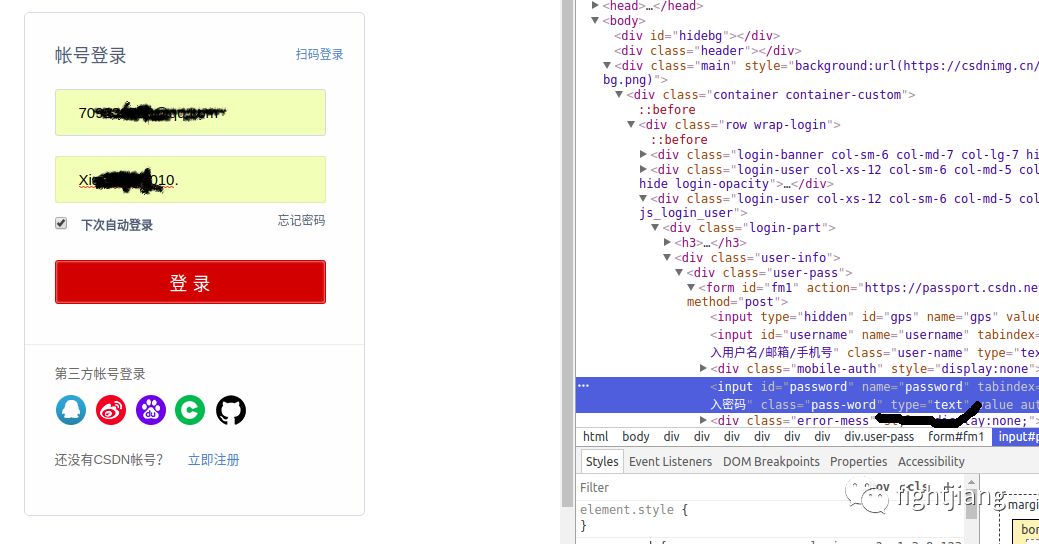Expand the login-banner div node
This screenshot has width=1039, height=544.
[x=643, y=154]
